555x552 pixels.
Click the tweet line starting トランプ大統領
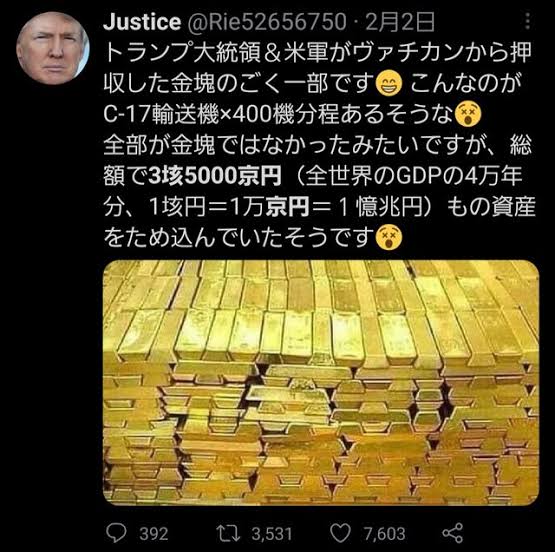tap(317, 53)
